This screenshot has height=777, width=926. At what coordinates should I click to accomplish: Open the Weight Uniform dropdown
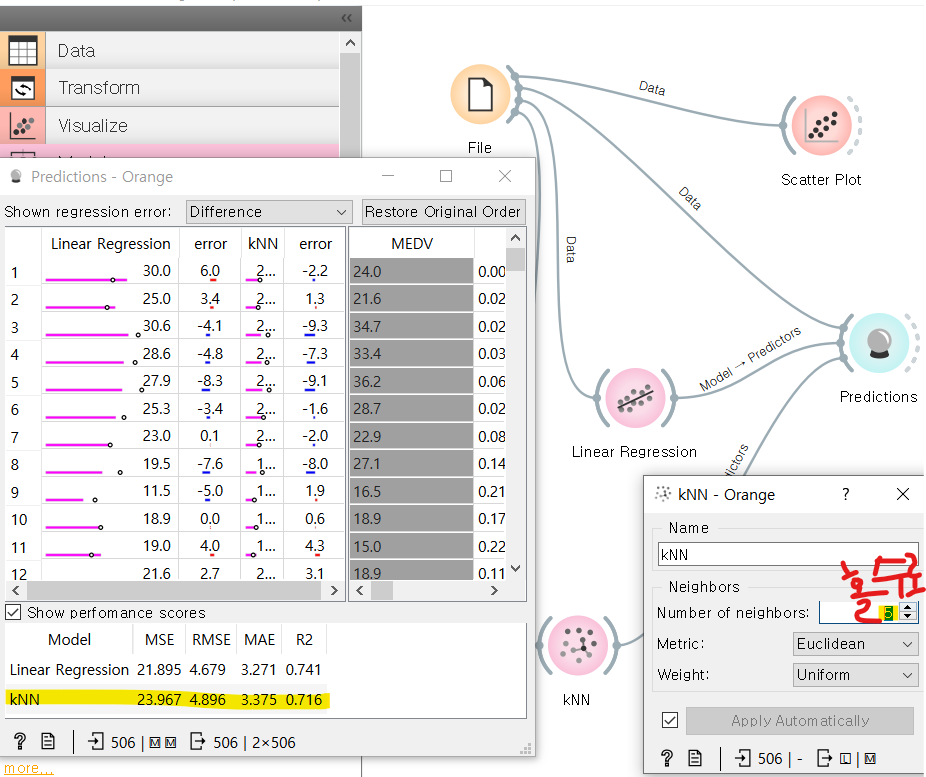click(855, 675)
